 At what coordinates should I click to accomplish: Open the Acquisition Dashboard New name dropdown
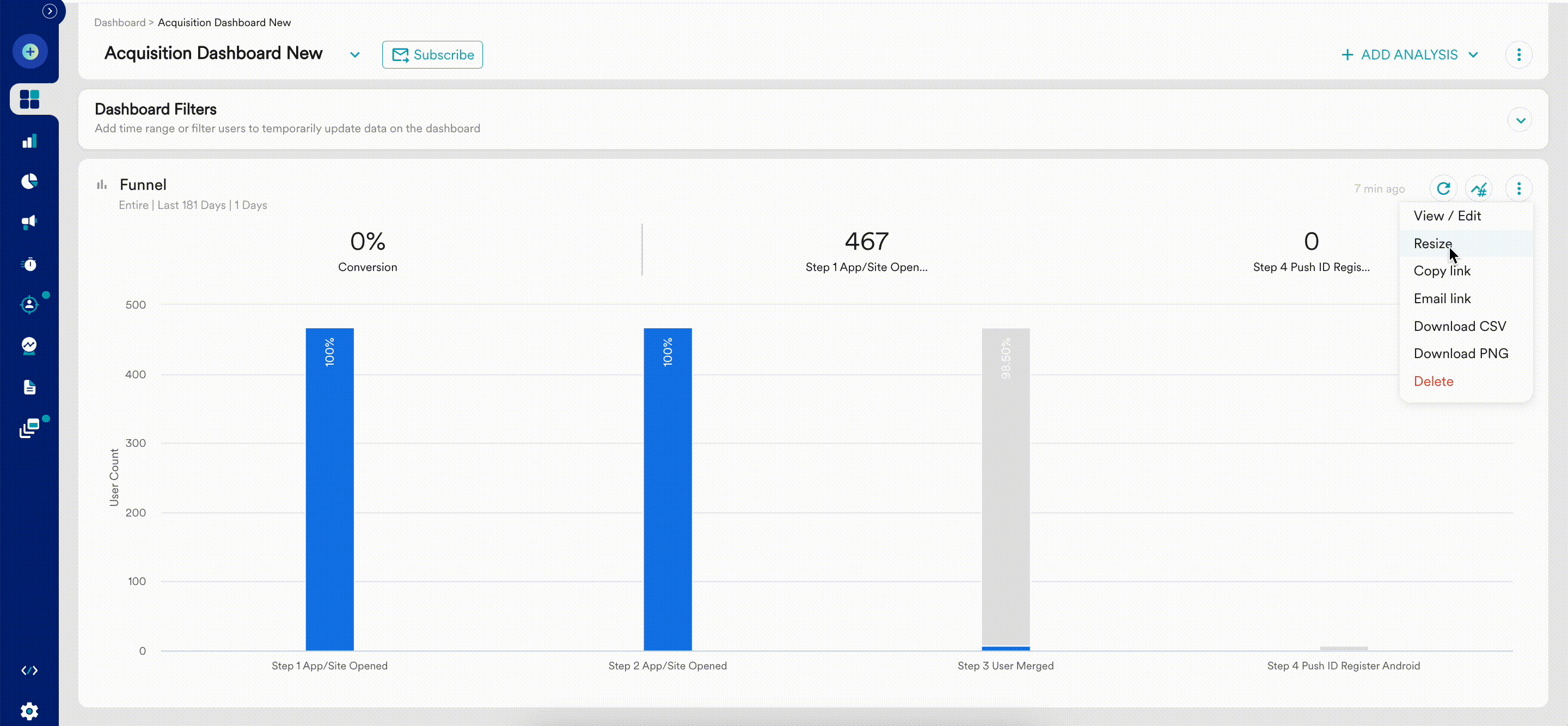(x=354, y=54)
